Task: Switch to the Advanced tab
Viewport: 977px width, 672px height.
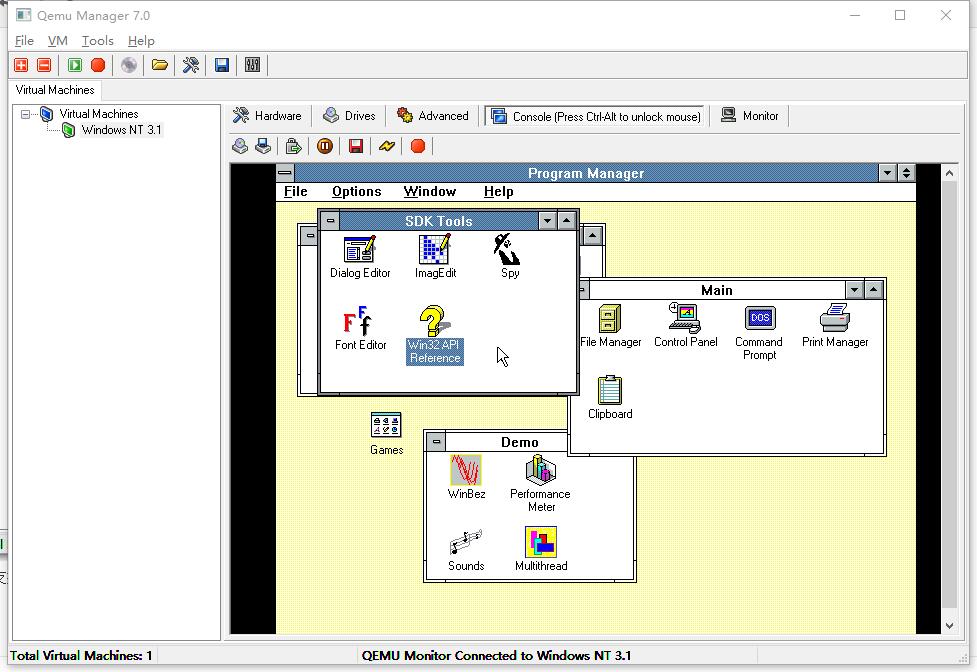Action: pos(433,116)
